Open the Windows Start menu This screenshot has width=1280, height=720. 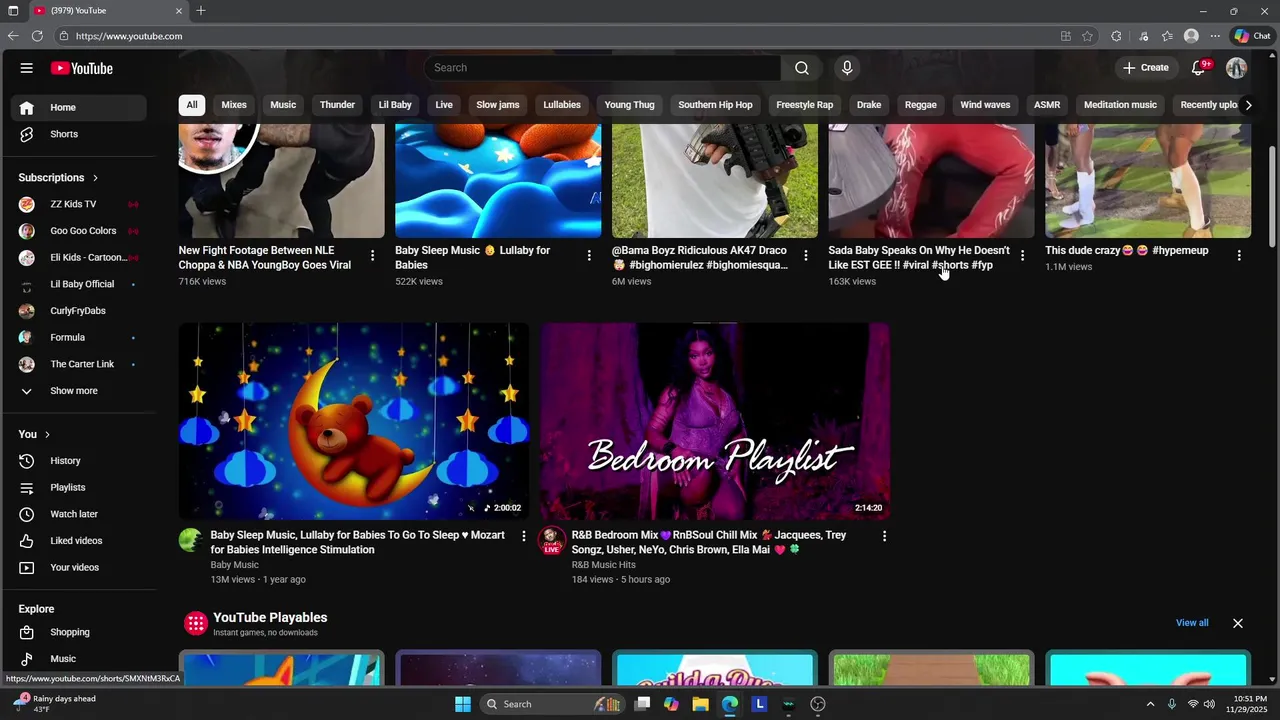(463, 704)
